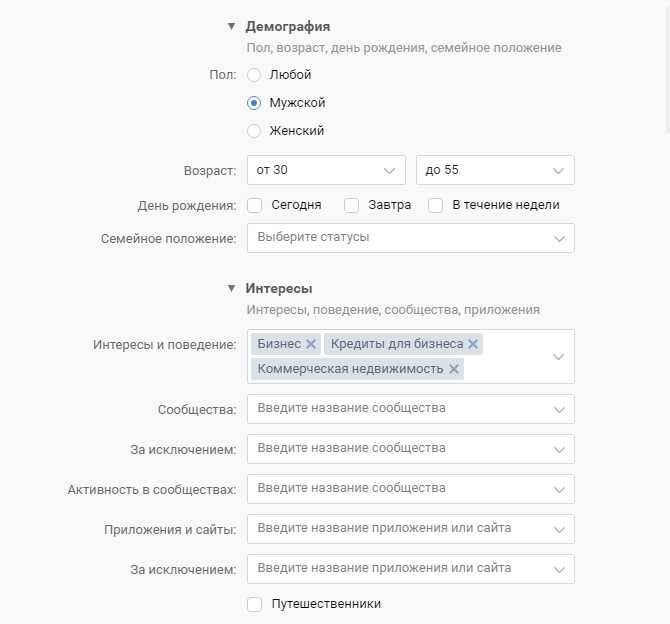This screenshot has height=624, width=670.
Task: Remove the Коммерческая недвижимость tag
Action: point(454,369)
